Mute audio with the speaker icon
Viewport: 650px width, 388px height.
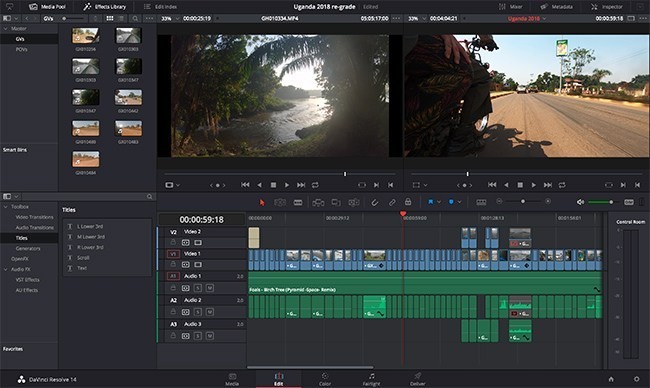tap(580, 202)
